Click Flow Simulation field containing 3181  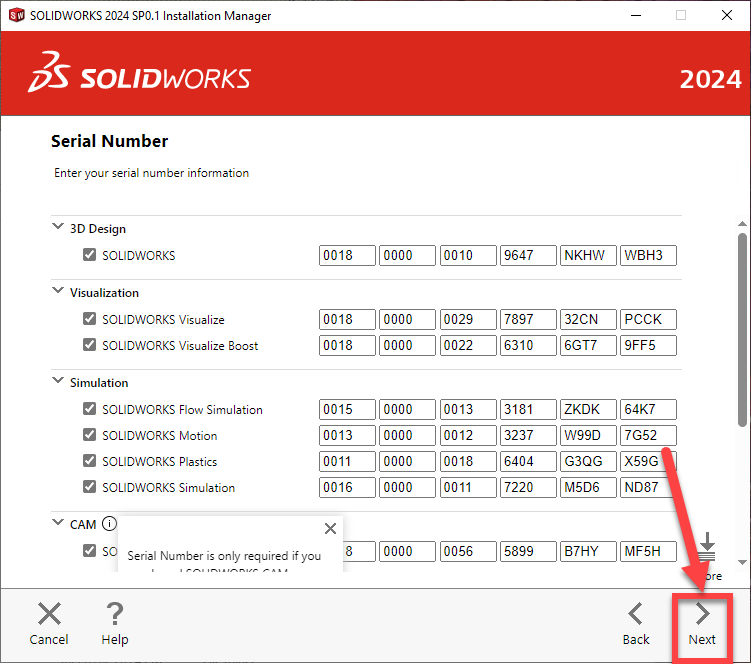coord(528,410)
